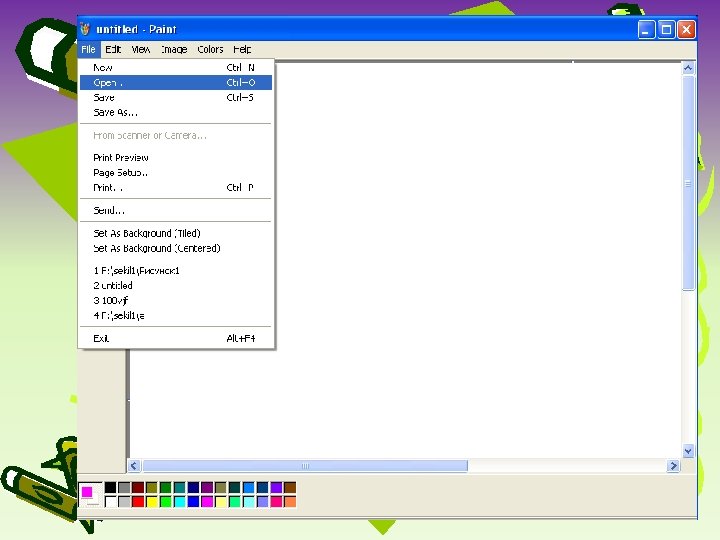Screen dimensions: 720x540
Task: Choose Exit from the File menu
Action: pyautogui.click(x=176, y=338)
